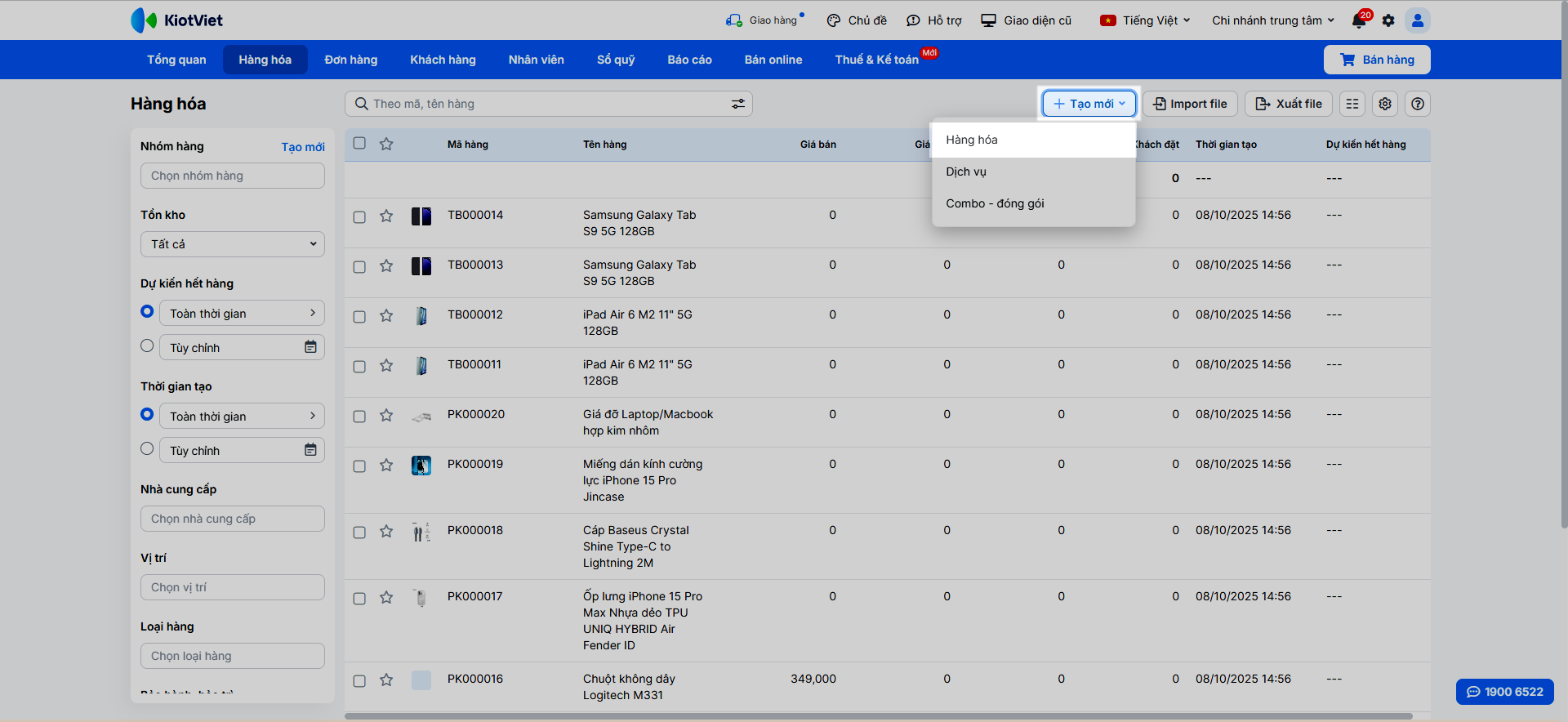Click the Import file button
This screenshot has width=1568, height=722.
click(1190, 104)
